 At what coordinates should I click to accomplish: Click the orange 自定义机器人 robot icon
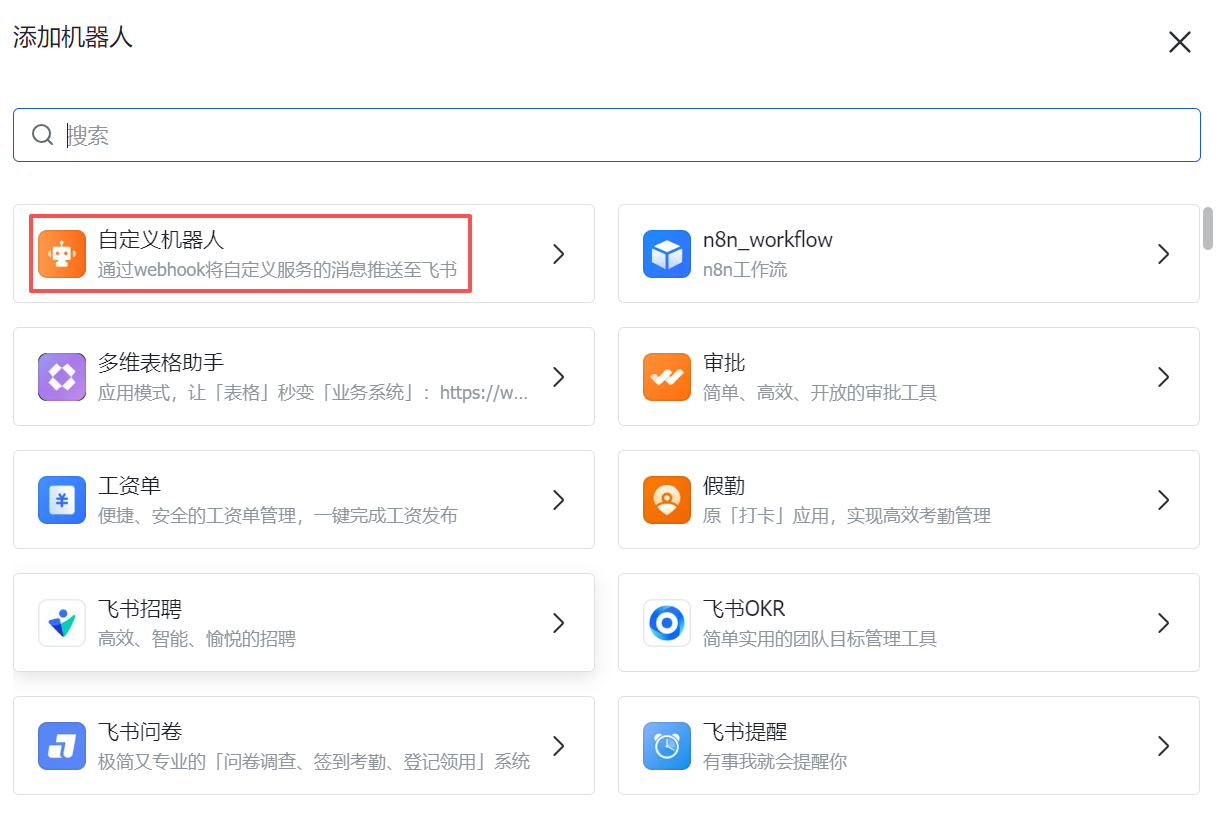click(x=62, y=254)
